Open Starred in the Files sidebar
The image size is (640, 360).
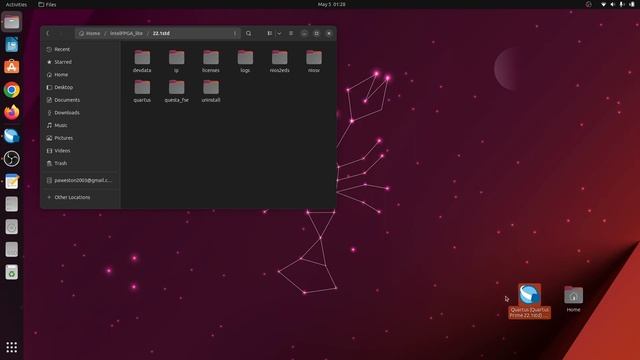[x=80, y=62]
